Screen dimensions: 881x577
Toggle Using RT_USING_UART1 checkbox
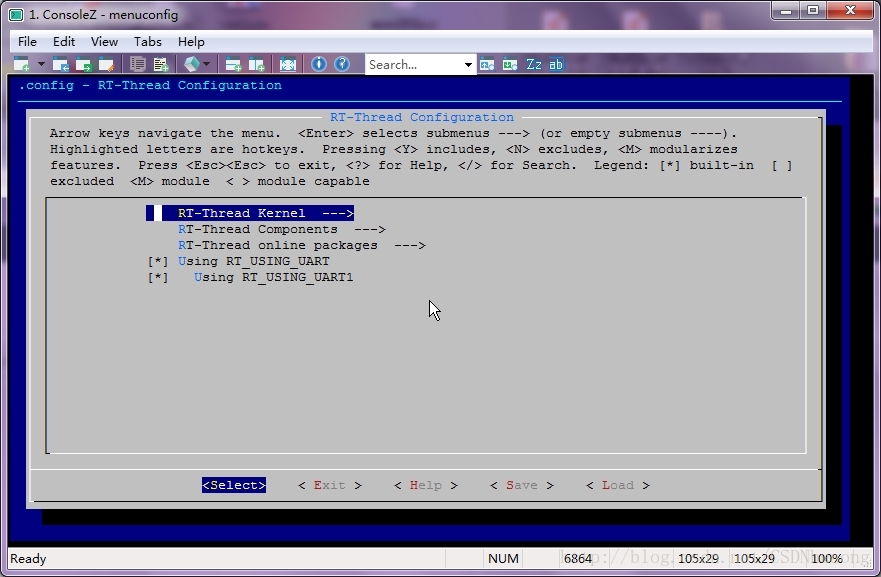[x=158, y=277]
